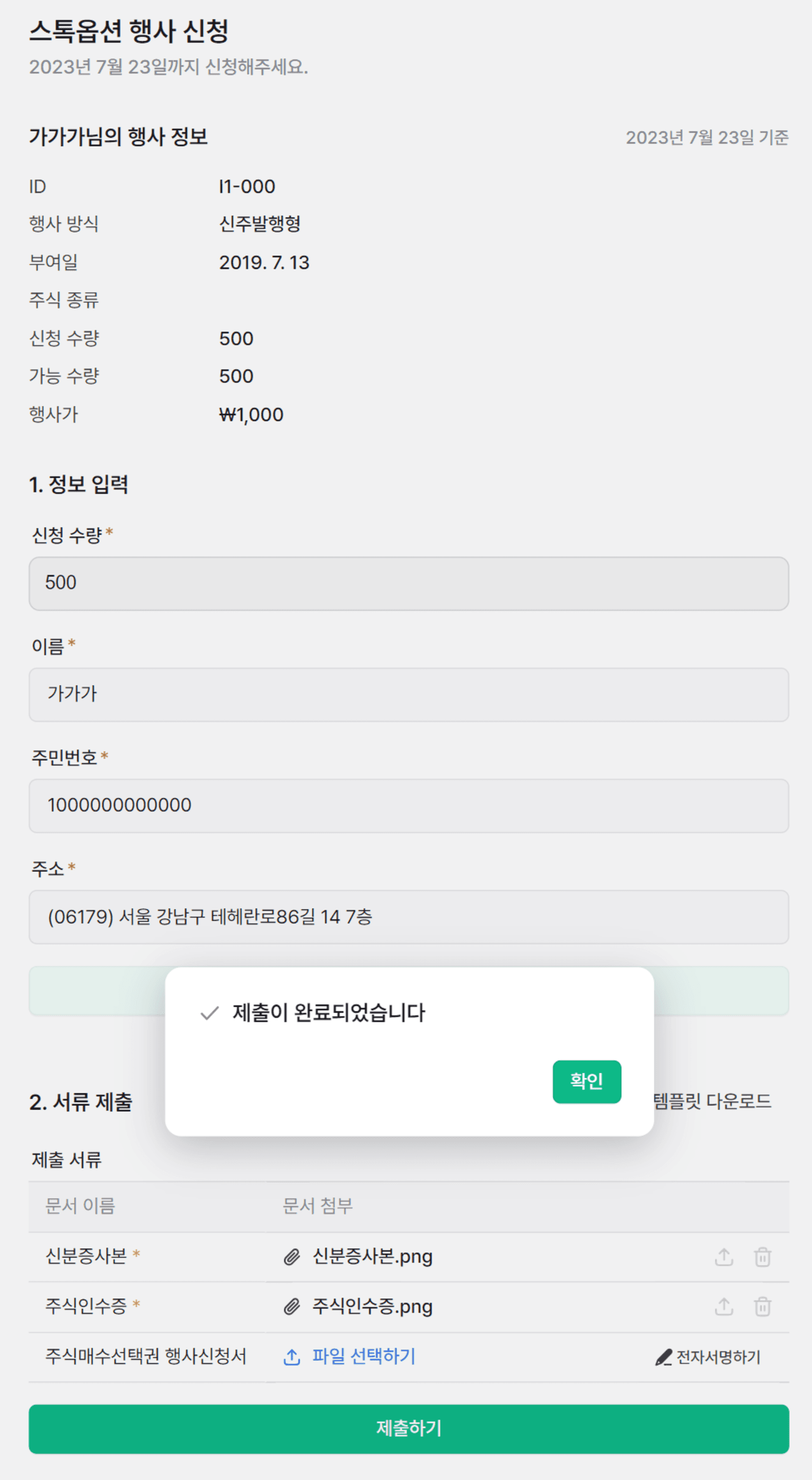This screenshot has width=812, height=1480.
Task: Click the upload icon for 주식인수증.png
Action: click(x=724, y=1306)
